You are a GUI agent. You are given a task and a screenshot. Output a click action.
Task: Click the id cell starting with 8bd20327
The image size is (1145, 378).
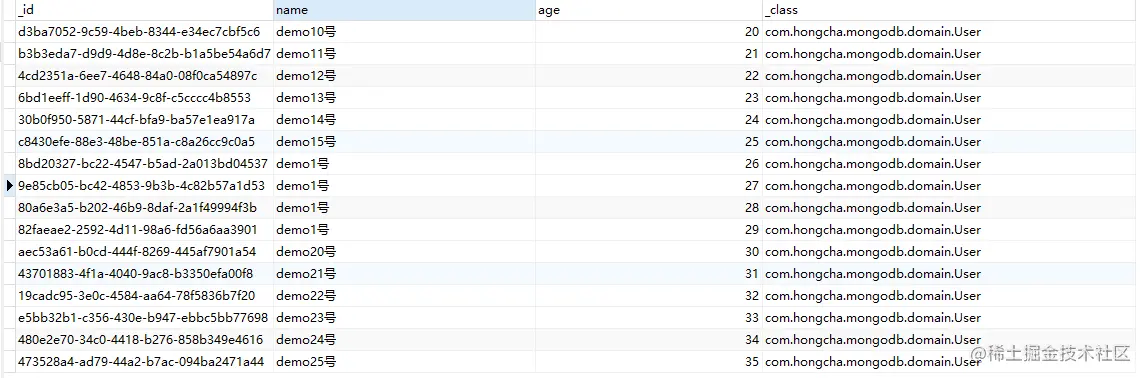(x=144, y=163)
